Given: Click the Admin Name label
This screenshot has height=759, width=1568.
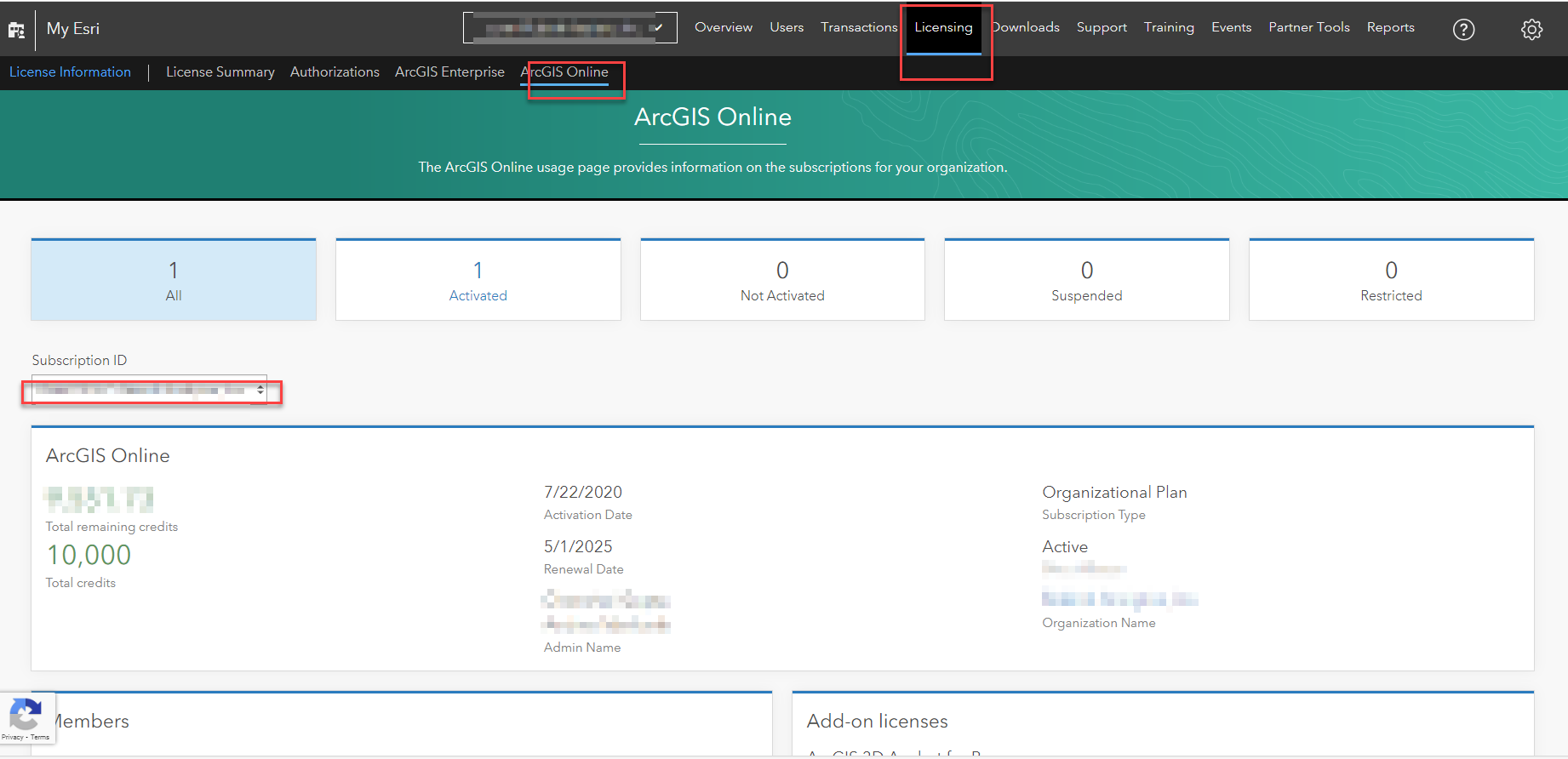Looking at the screenshot, I should coord(582,648).
